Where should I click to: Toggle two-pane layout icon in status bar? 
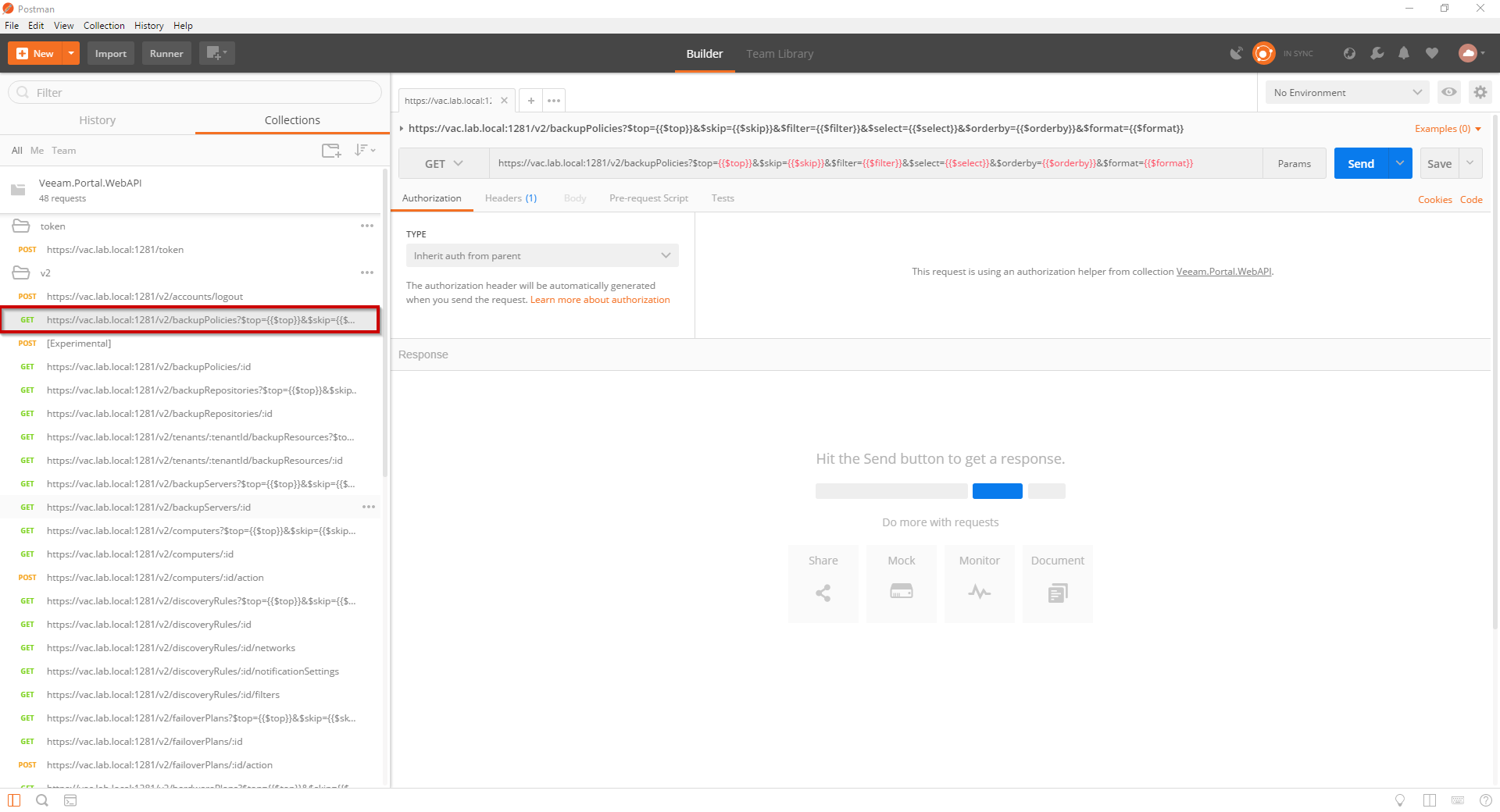point(1430,800)
